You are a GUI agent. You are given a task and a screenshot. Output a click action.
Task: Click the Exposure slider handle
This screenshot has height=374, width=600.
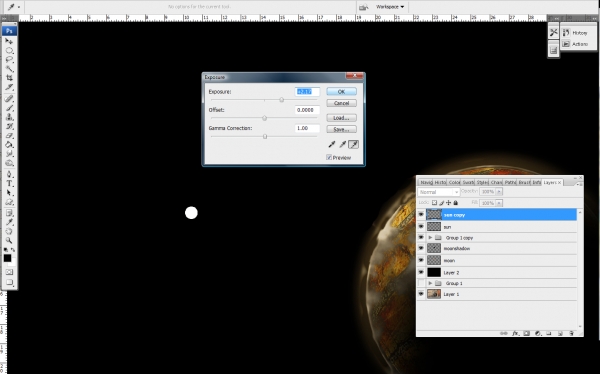click(282, 100)
